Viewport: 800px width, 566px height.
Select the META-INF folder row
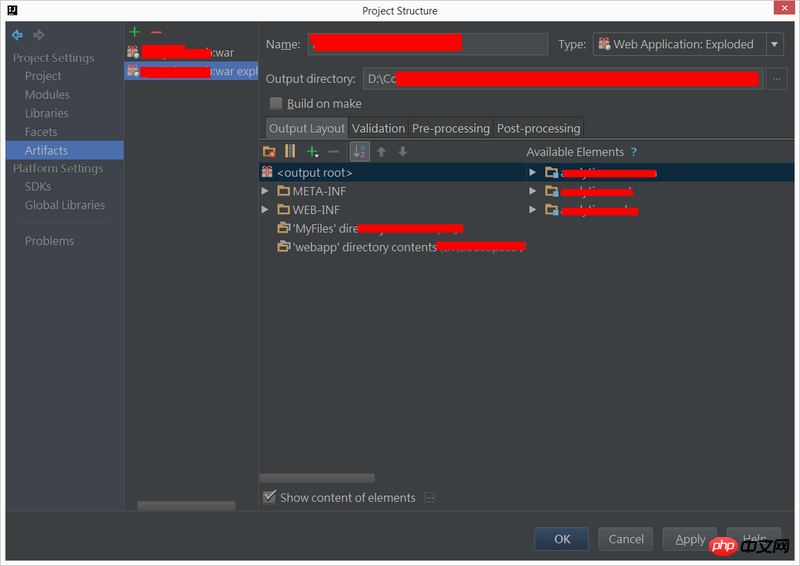point(392,191)
